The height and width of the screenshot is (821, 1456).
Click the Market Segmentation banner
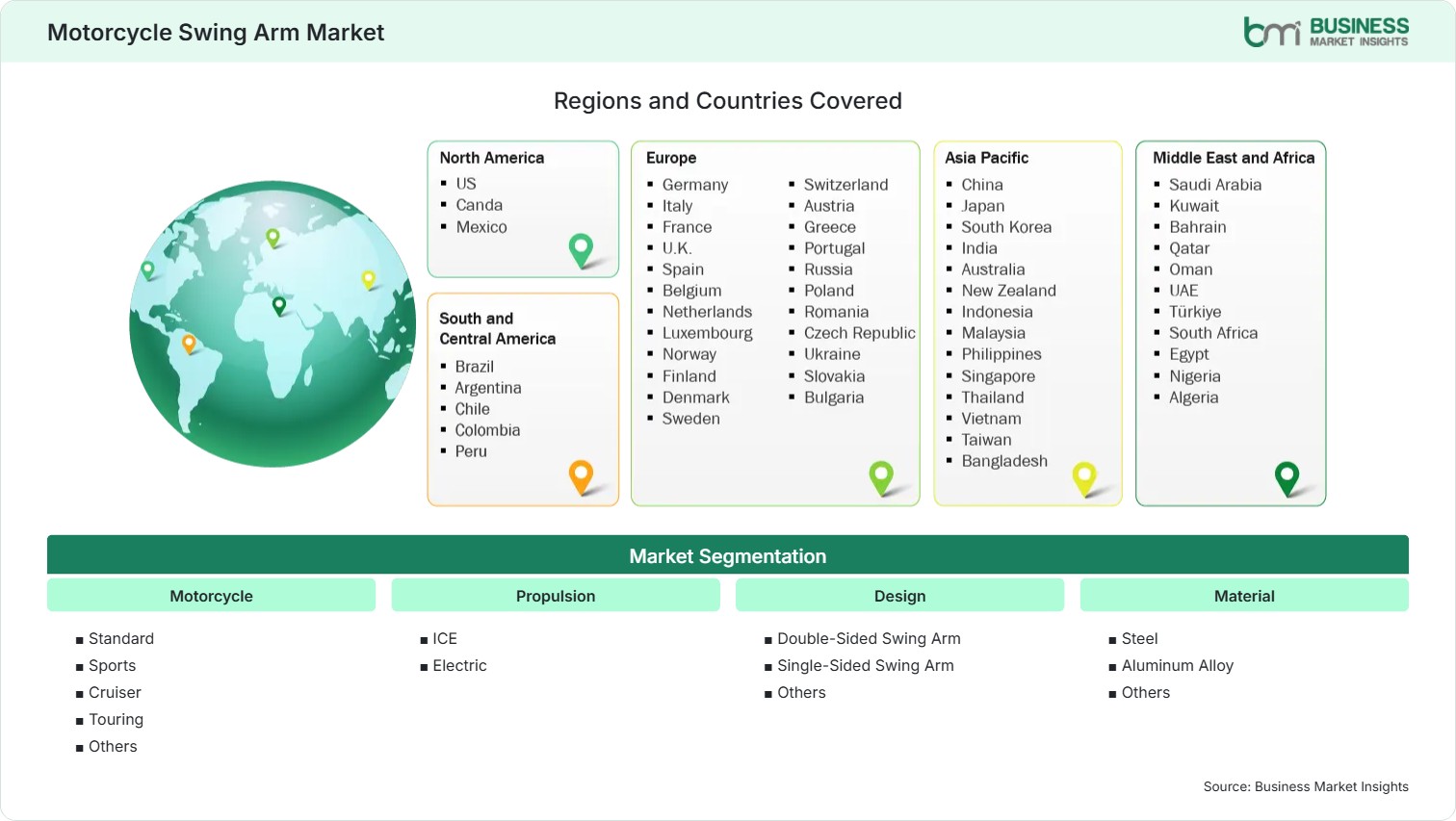tap(728, 555)
